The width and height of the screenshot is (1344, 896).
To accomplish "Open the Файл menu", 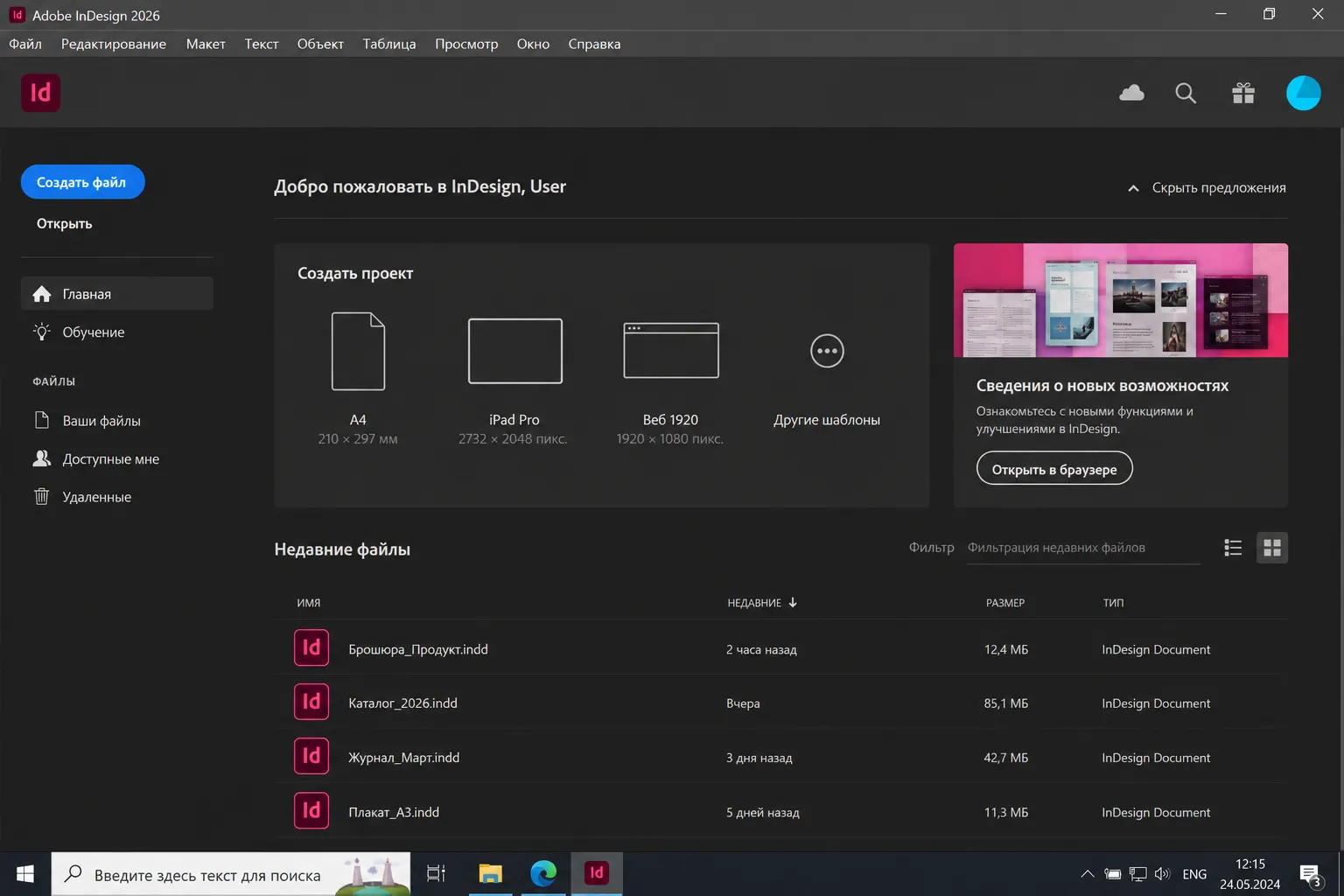I will pyautogui.click(x=25, y=44).
